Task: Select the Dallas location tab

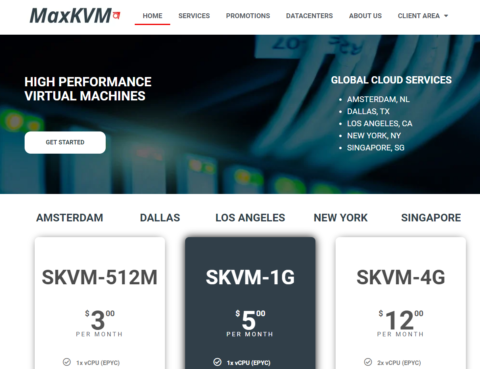Action: (160, 218)
